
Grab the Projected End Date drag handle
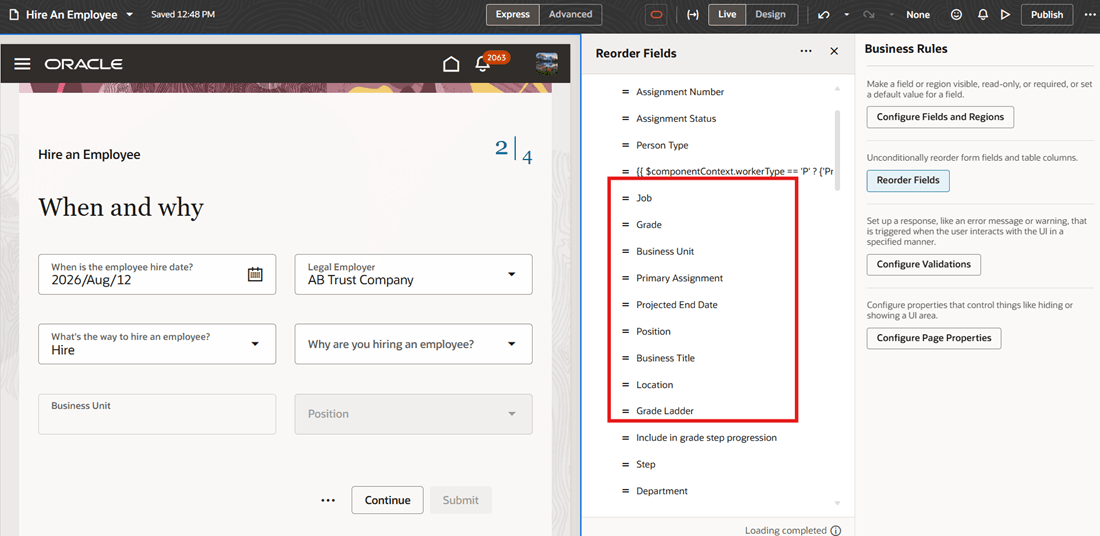pyautogui.click(x=625, y=305)
